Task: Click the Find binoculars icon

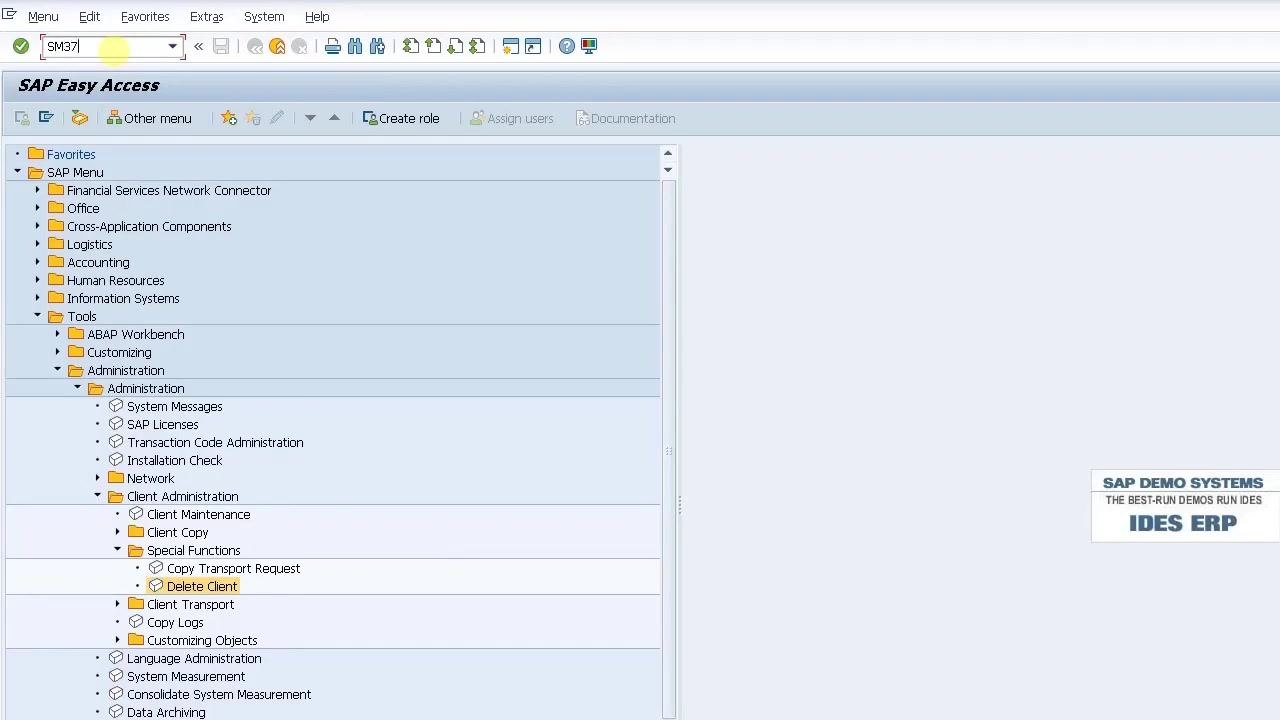Action: (355, 46)
